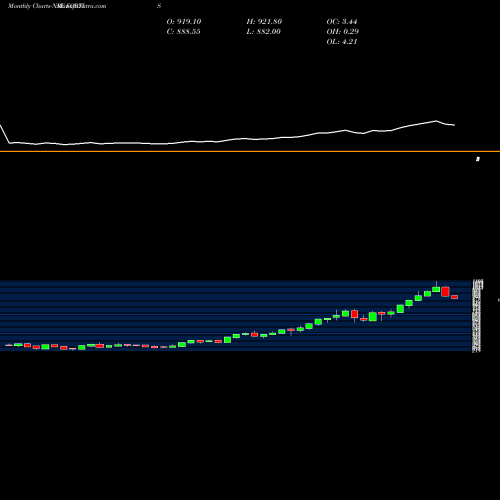
Task: Click the green candle with the highest wick
Action: [436, 289]
